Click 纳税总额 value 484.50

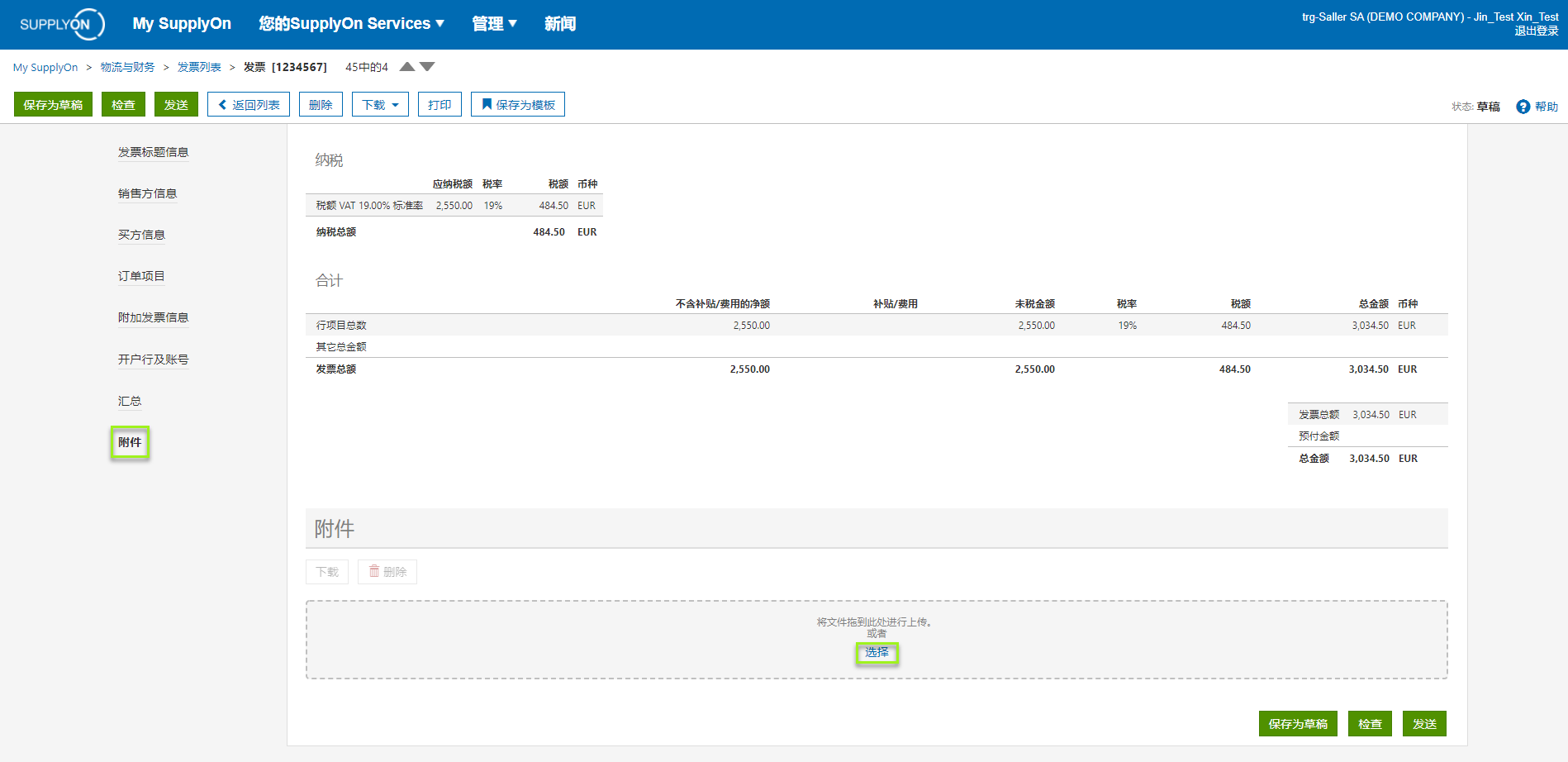pos(549,232)
